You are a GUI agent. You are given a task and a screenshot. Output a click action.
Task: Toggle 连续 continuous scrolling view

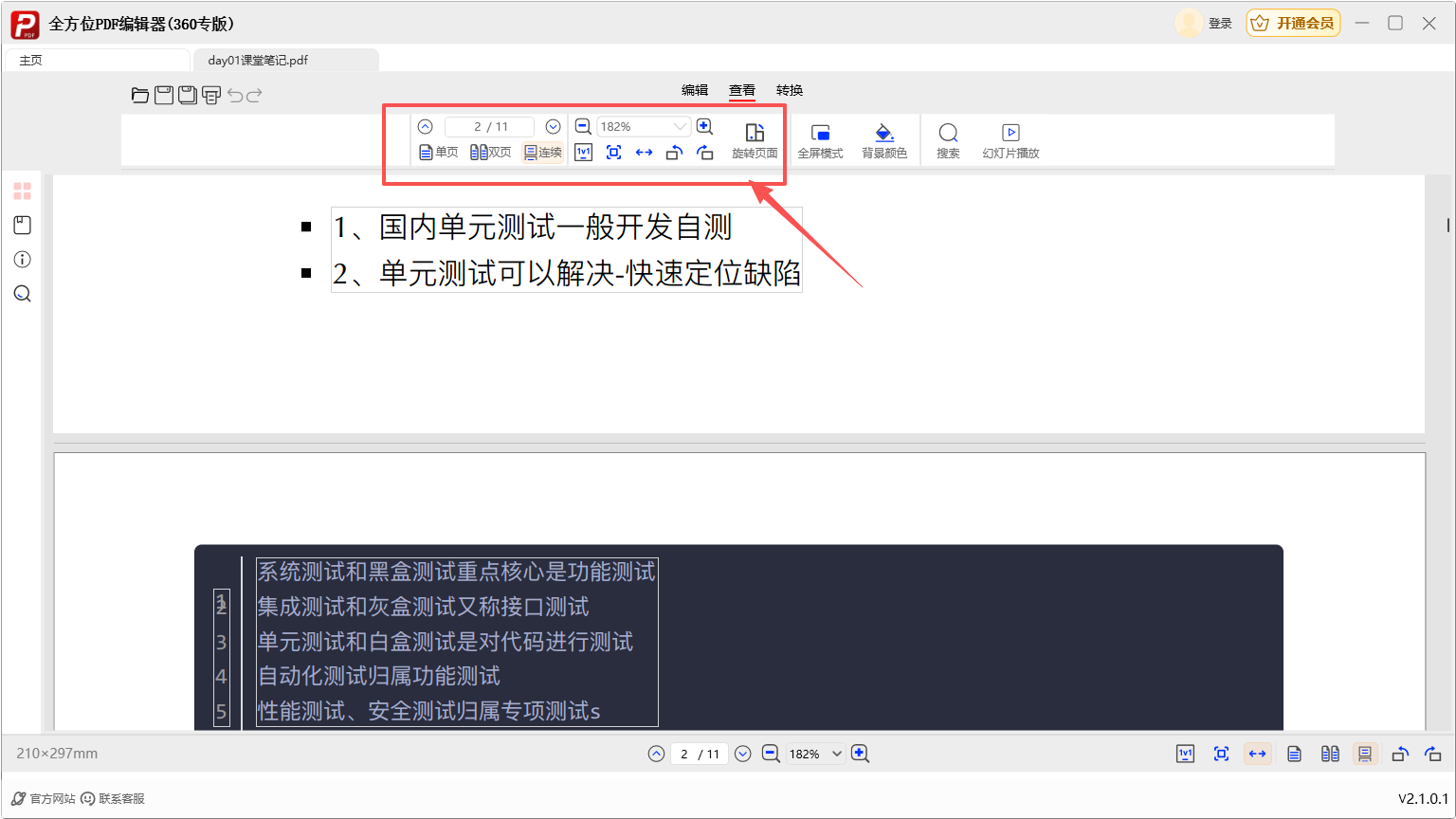click(x=542, y=152)
